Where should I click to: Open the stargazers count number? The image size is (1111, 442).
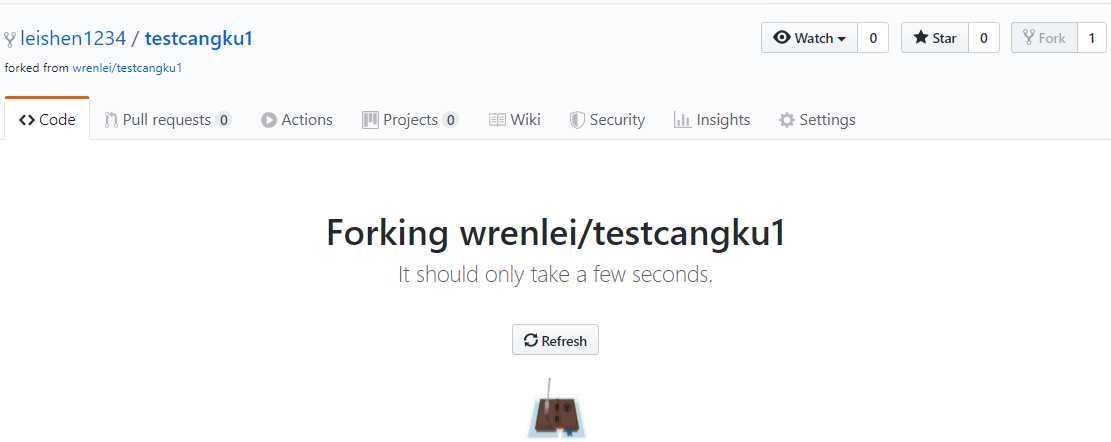(x=983, y=38)
